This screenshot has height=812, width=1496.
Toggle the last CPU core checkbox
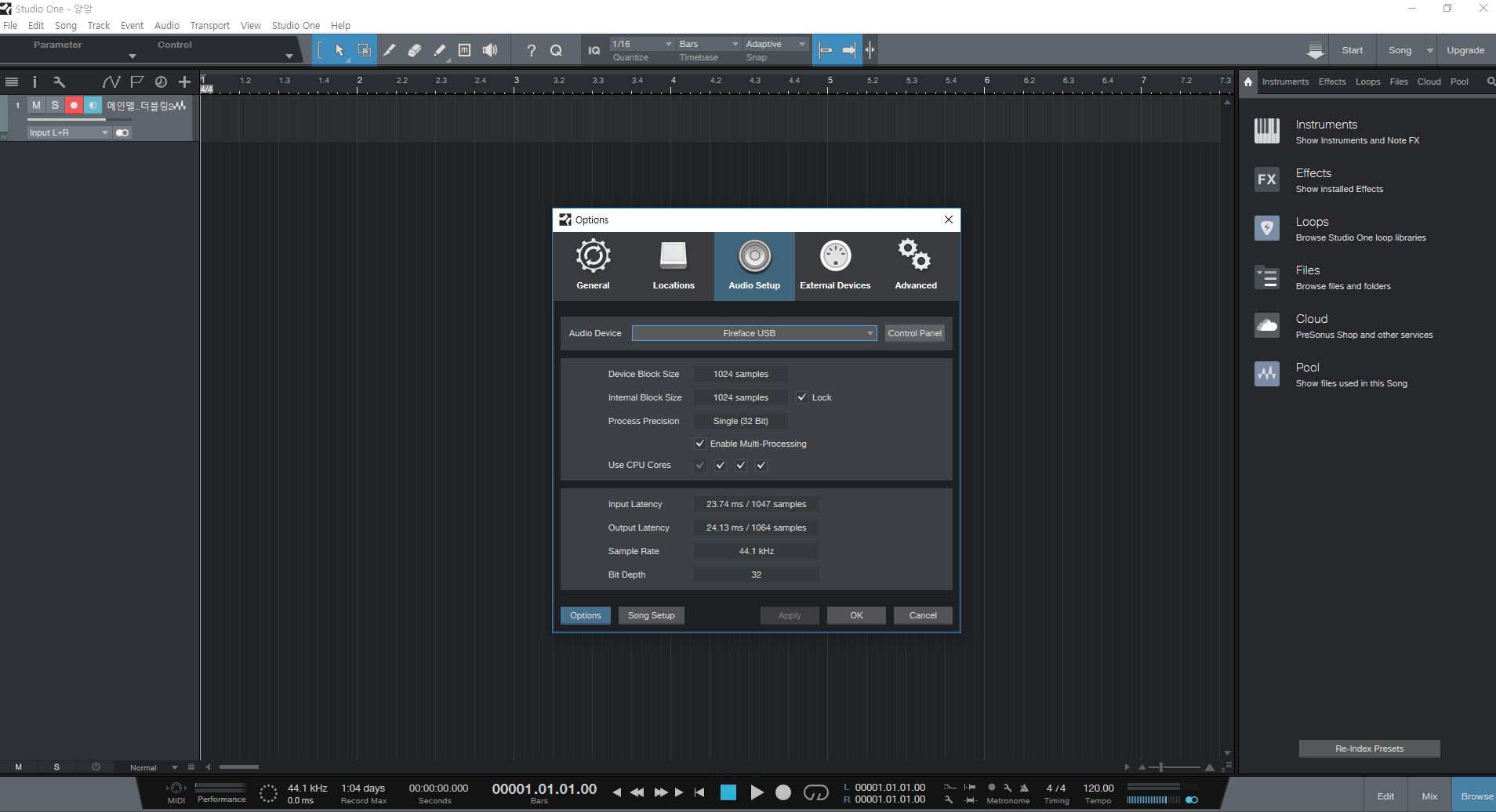(761, 465)
